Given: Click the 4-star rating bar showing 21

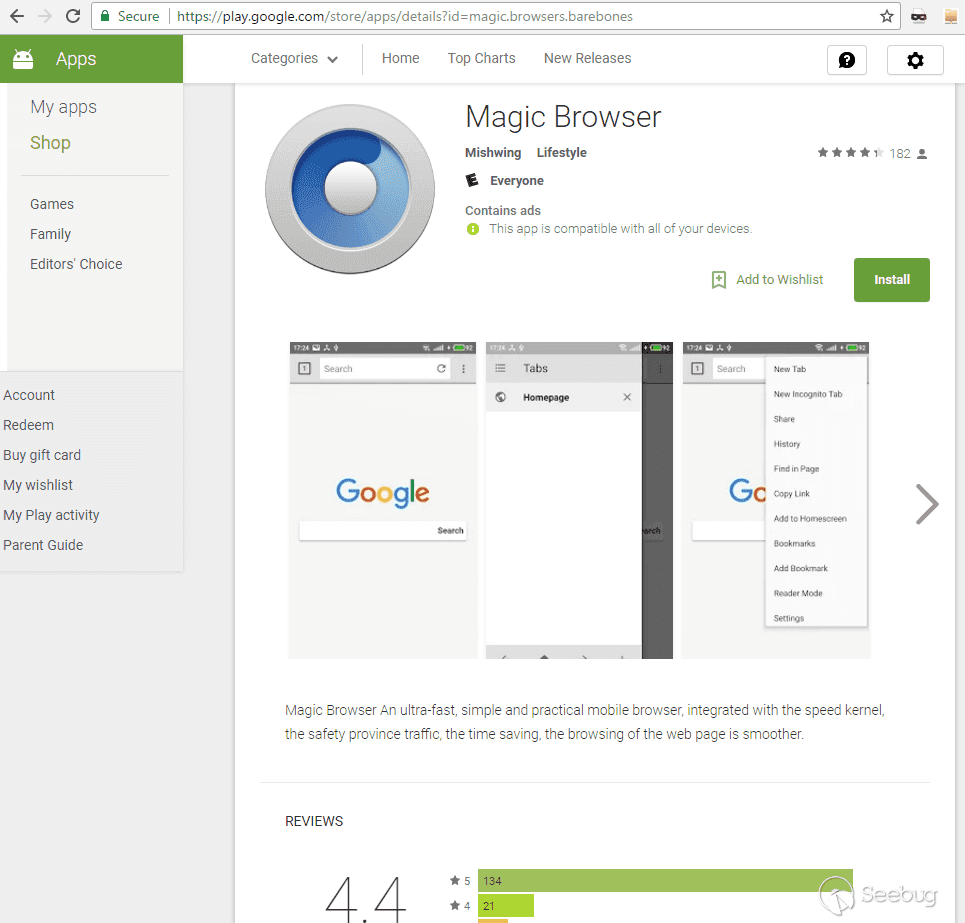Looking at the screenshot, I should 505,906.
